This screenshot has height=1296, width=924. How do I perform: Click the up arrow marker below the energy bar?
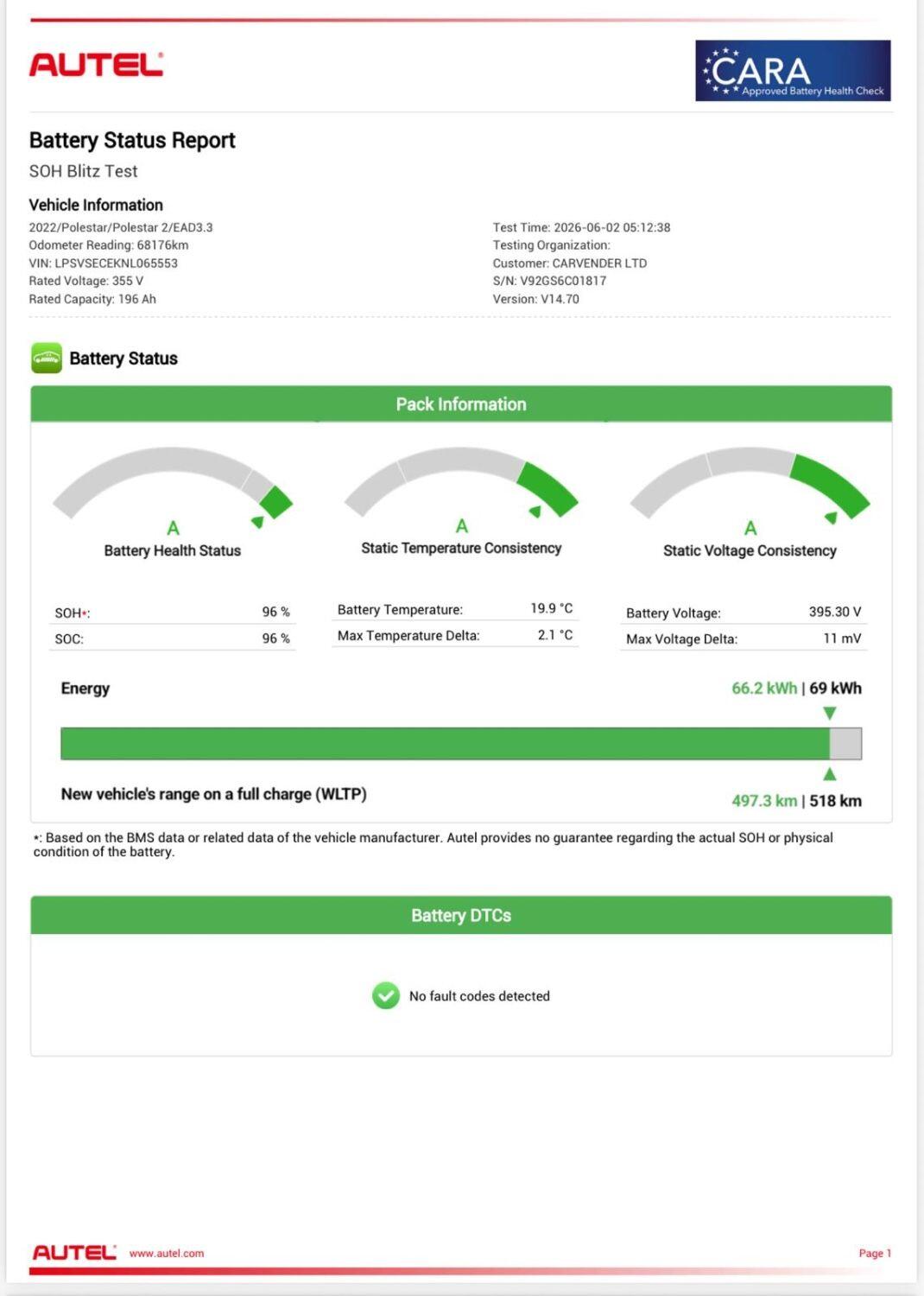coord(830,774)
